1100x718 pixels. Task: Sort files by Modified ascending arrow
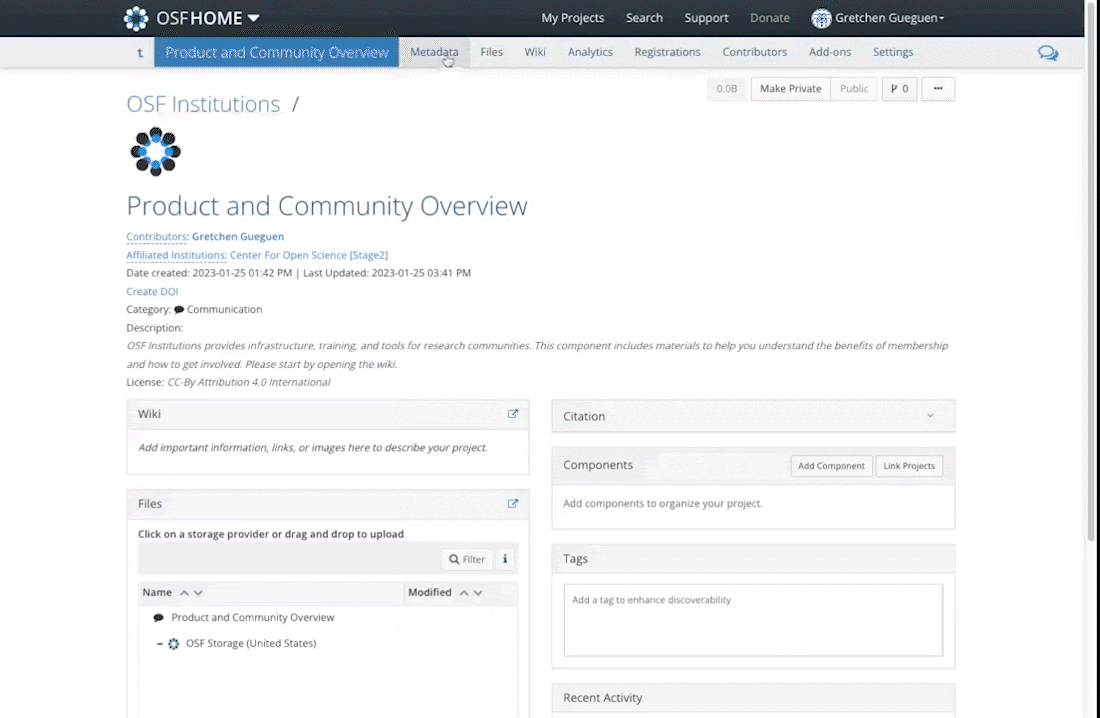(x=464, y=593)
